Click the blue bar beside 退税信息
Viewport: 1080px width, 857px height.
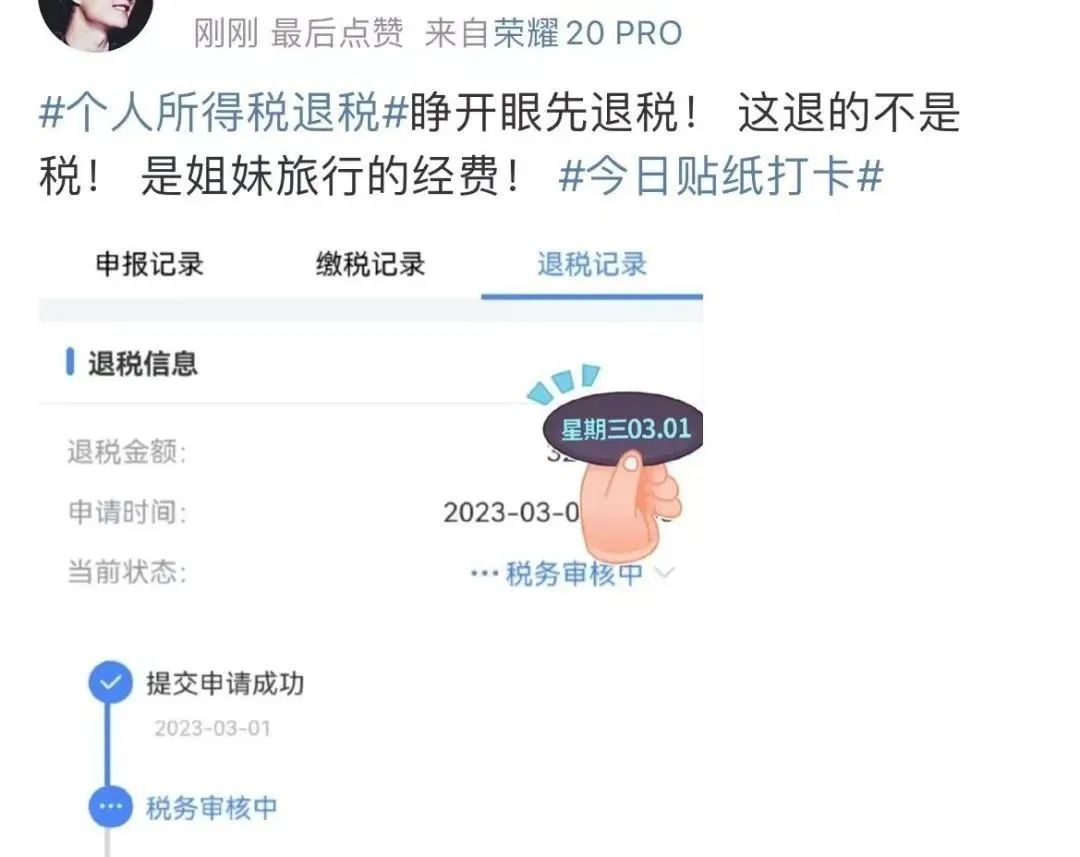(x=70, y=362)
